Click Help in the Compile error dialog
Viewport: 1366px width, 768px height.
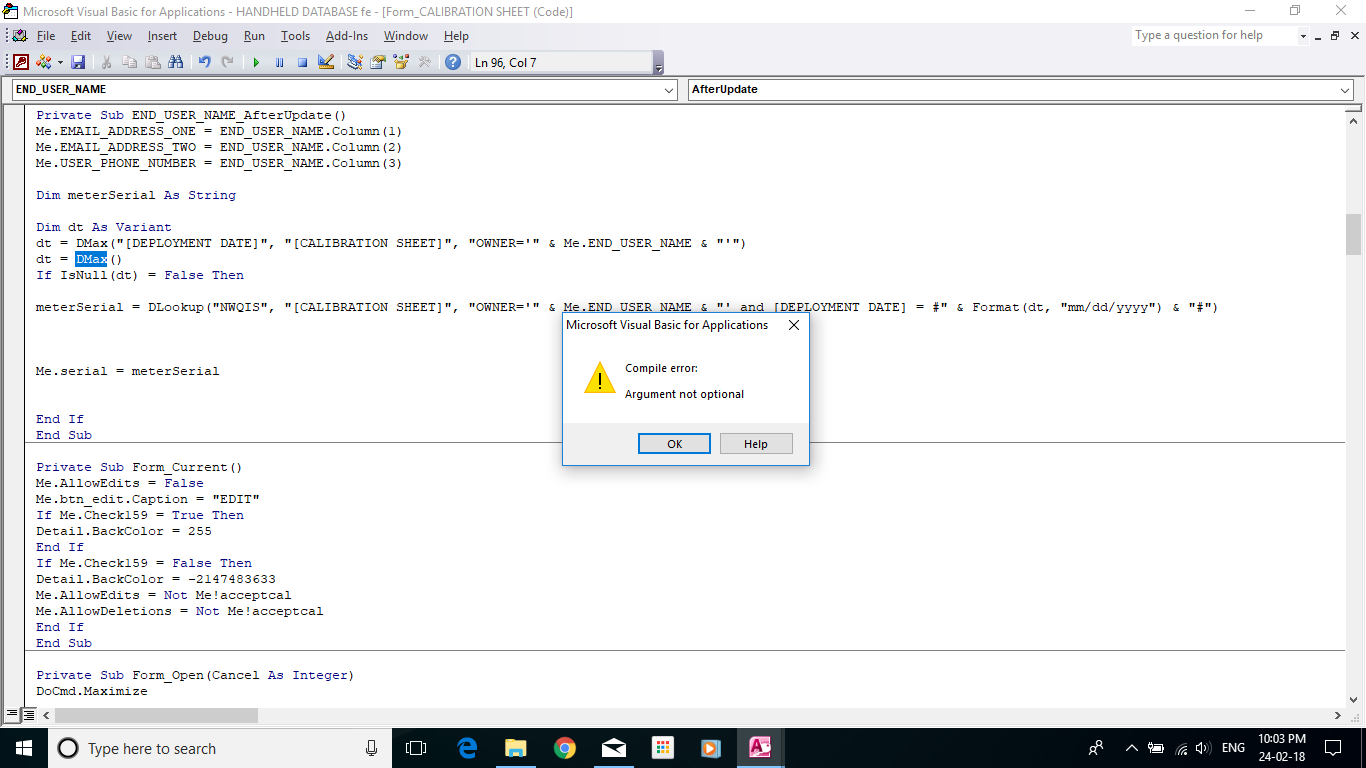click(756, 444)
